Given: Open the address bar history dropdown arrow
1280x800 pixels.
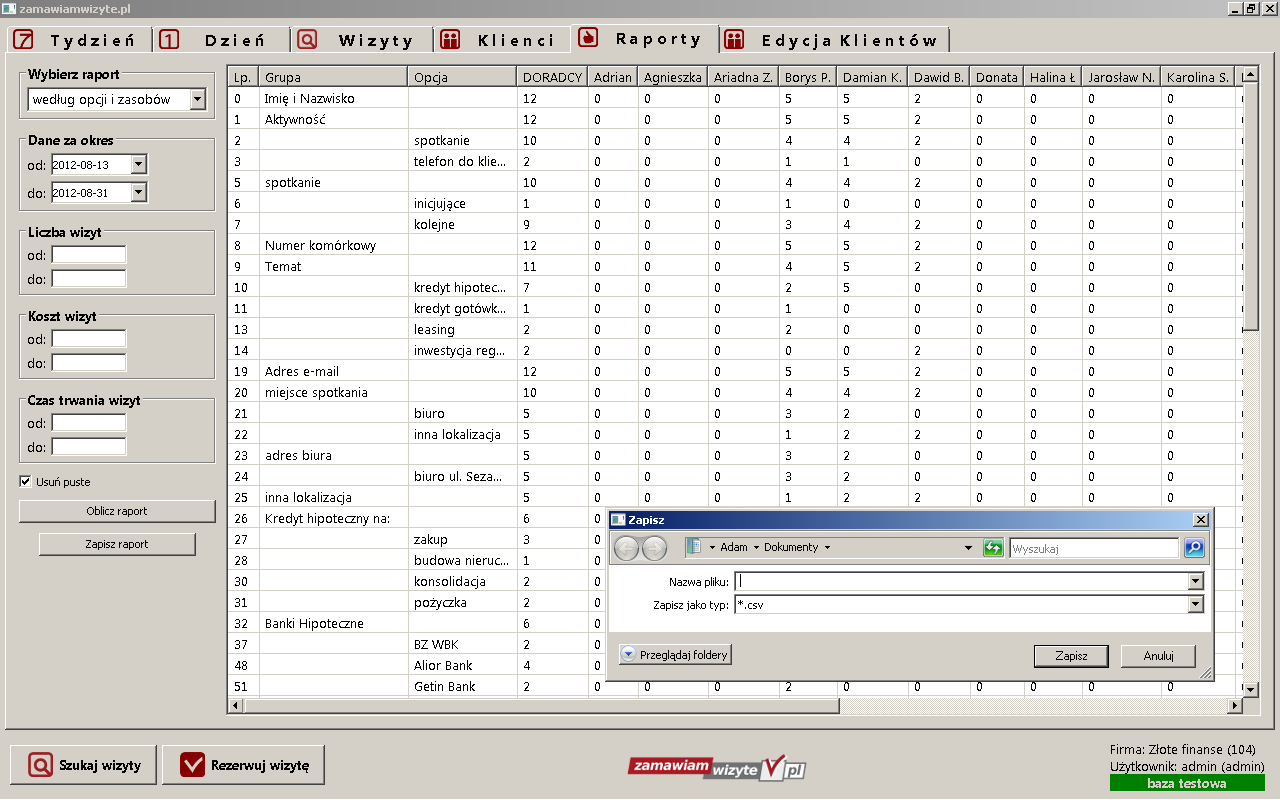Looking at the screenshot, I should 968,548.
